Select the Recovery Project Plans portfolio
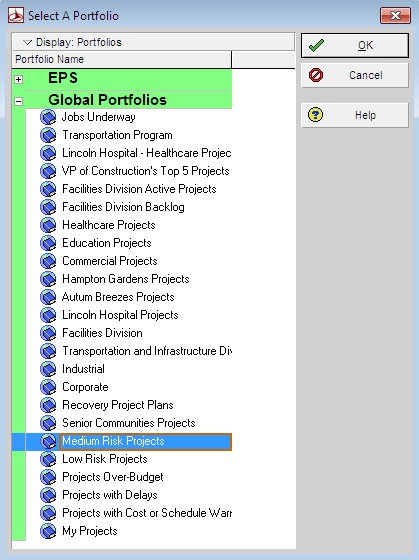 118,405
